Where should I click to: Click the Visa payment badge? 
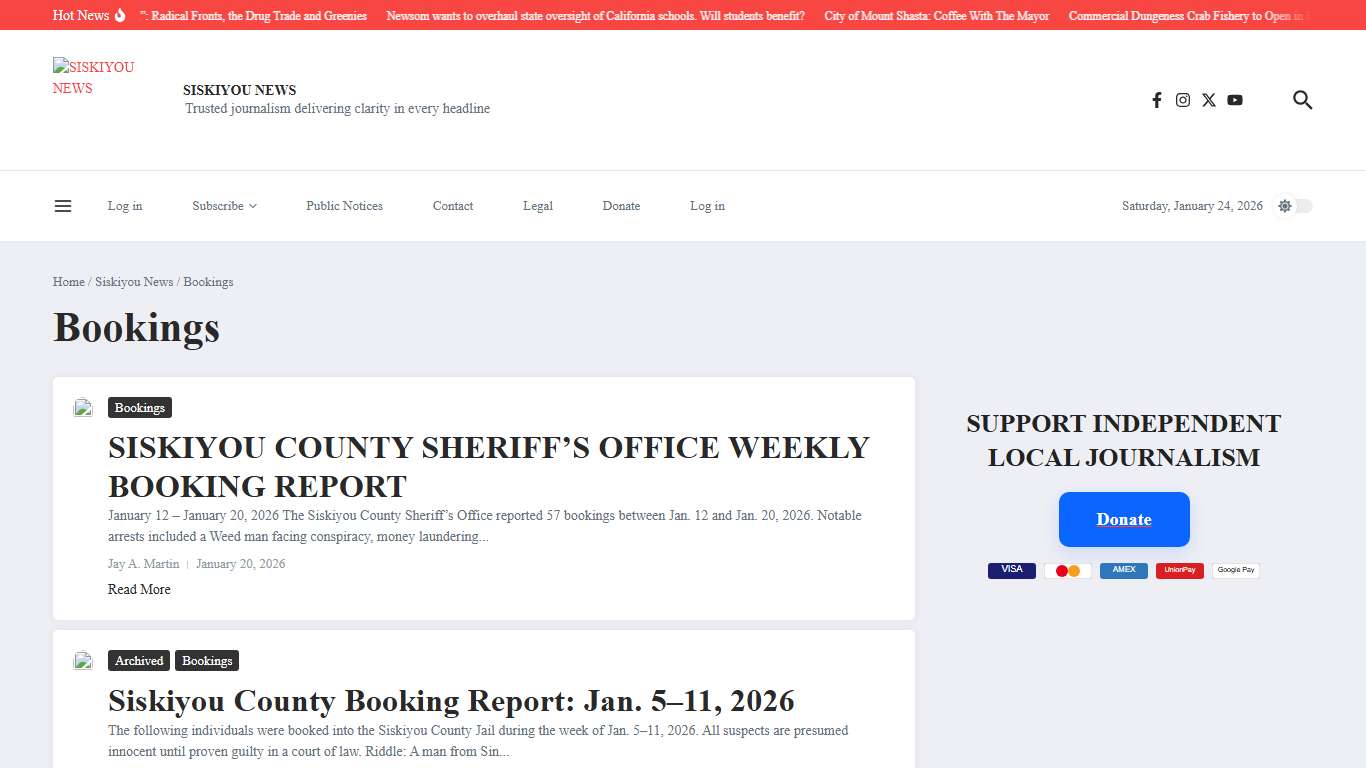(1011, 570)
